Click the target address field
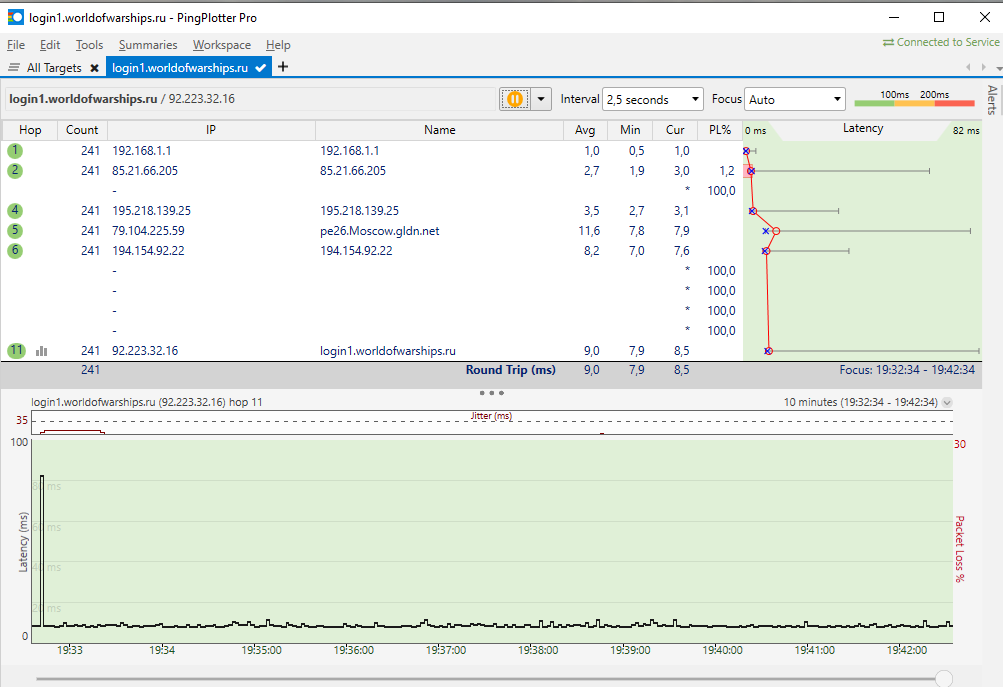 tap(251, 99)
